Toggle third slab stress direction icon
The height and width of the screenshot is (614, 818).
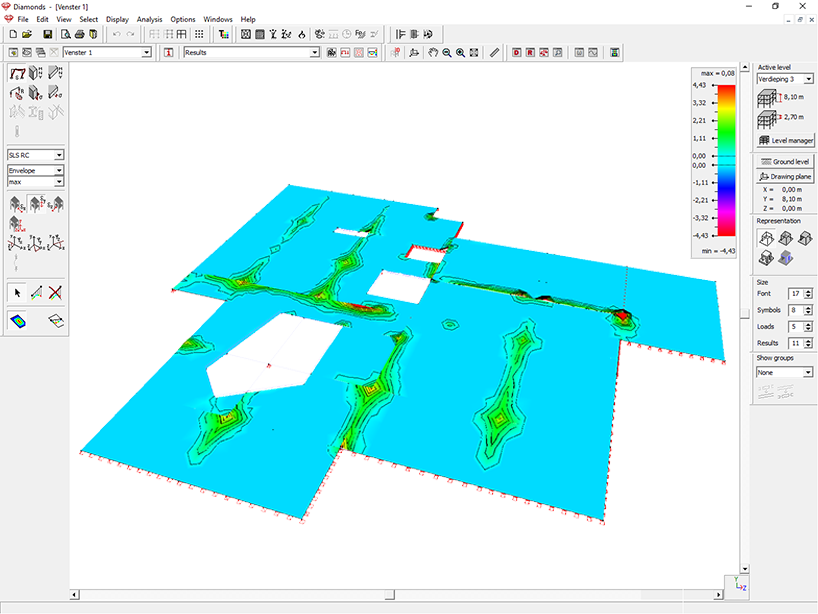tap(56, 203)
